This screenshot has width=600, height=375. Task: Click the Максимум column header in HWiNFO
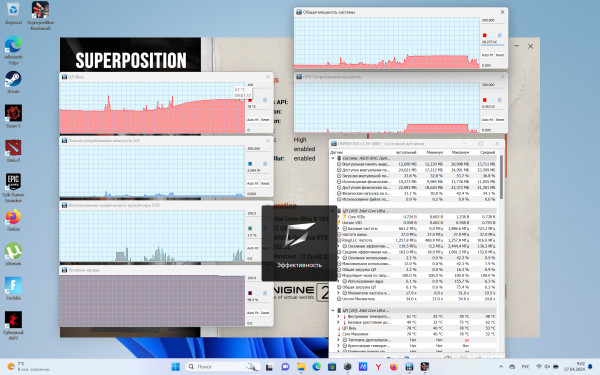click(x=460, y=152)
